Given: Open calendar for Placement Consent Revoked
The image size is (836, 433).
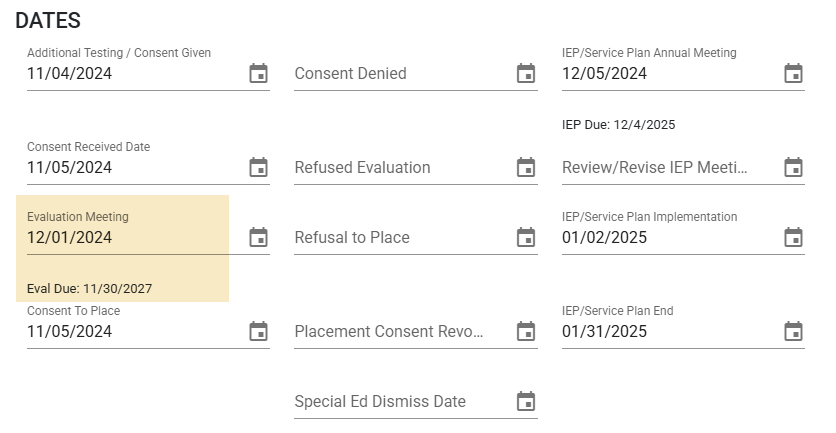Looking at the screenshot, I should tap(526, 332).
